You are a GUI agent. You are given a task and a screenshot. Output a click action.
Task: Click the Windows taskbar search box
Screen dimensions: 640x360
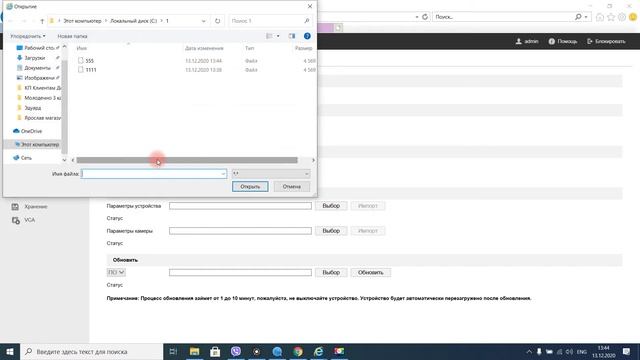[x=91, y=352]
